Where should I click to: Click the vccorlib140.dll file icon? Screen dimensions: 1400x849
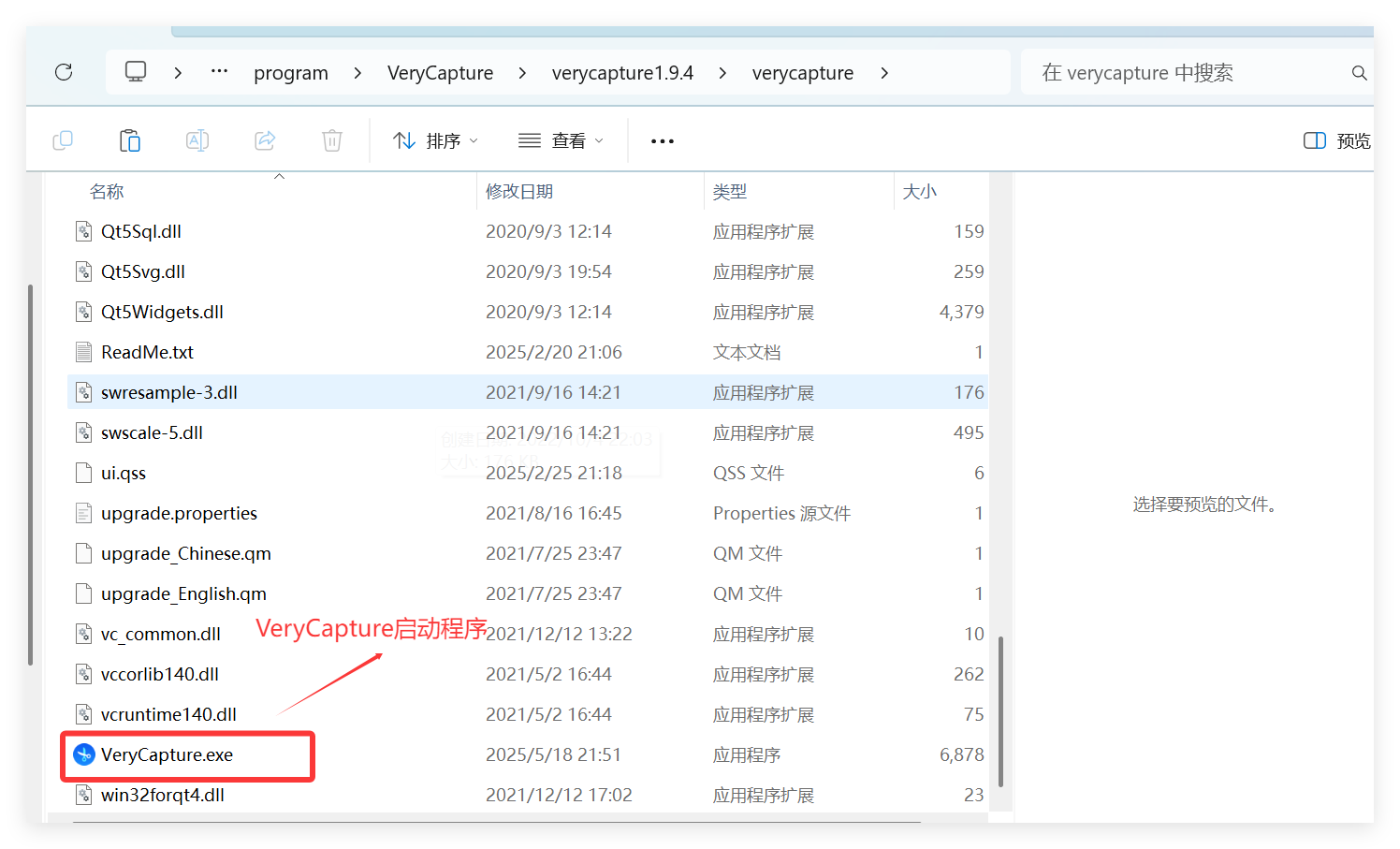click(84, 674)
